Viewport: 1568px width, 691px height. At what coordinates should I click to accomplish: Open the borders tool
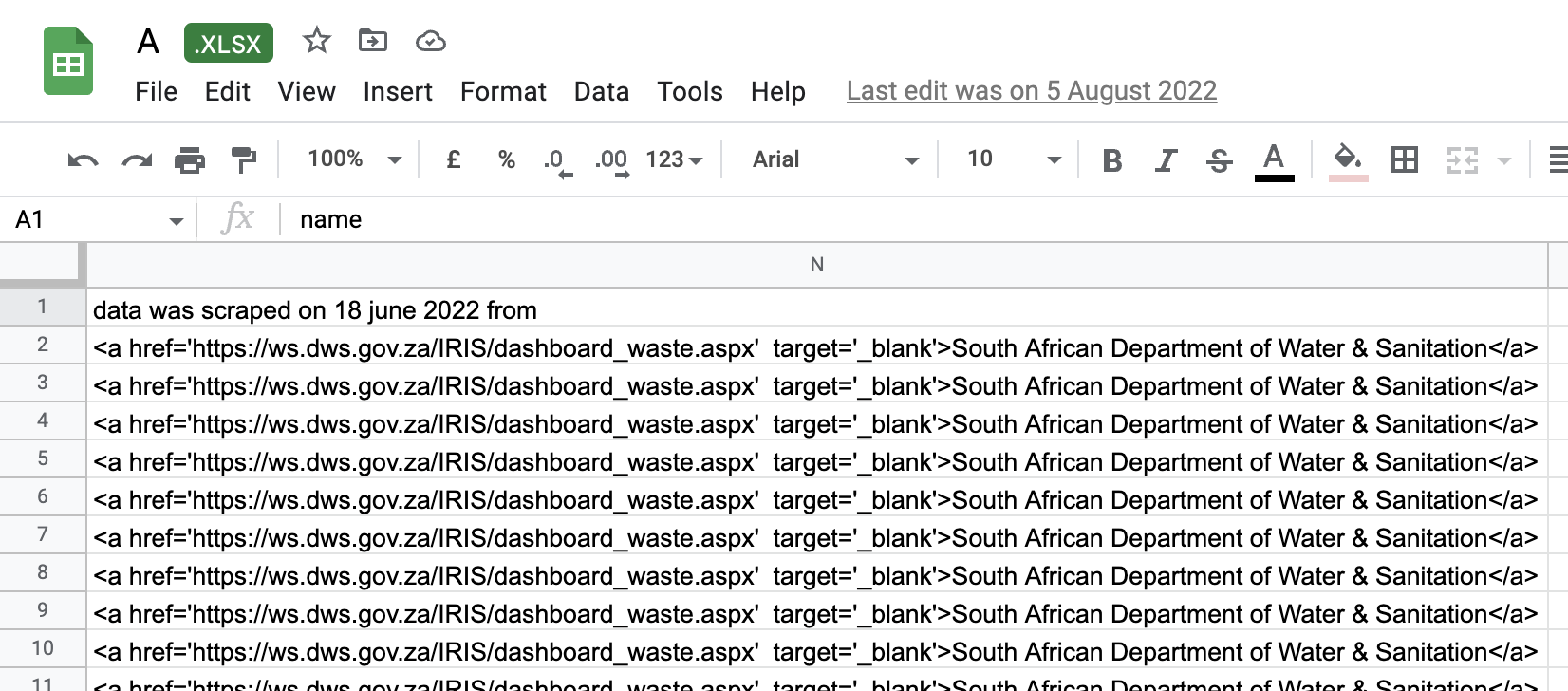(1404, 159)
